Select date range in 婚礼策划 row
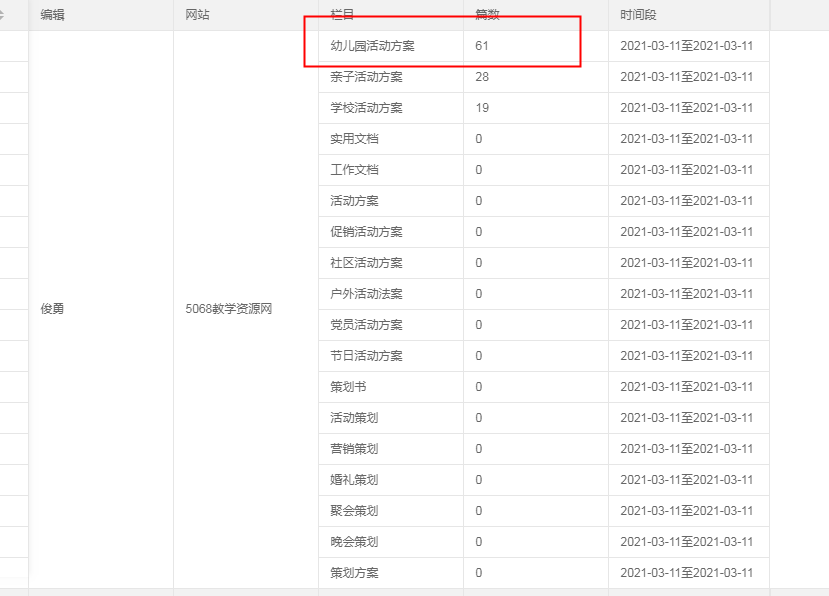 [686, 480]
